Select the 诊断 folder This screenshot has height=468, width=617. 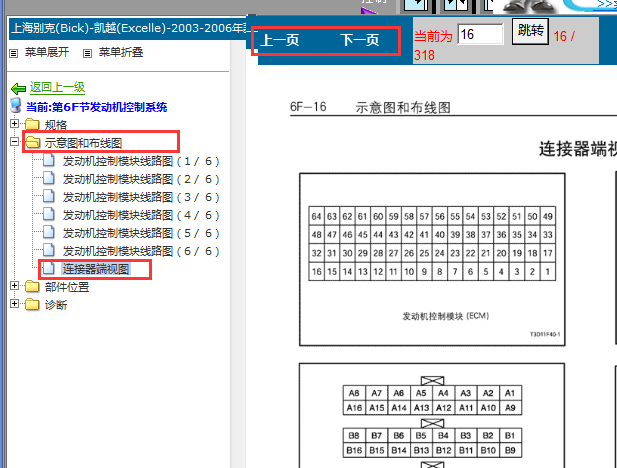(56, 305)
